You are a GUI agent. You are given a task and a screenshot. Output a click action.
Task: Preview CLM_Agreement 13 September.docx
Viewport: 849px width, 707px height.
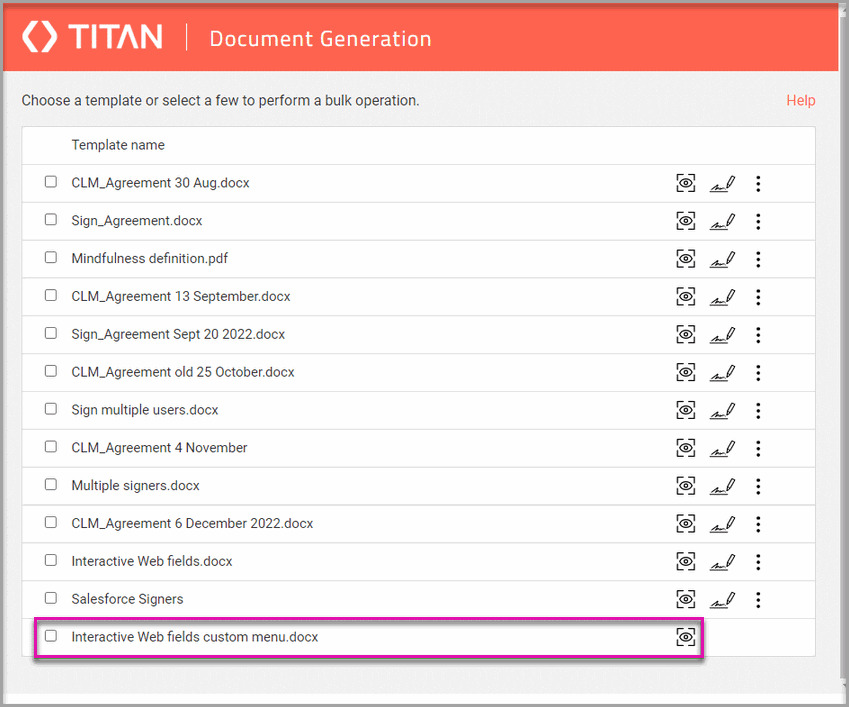click(x=685, y=297)
